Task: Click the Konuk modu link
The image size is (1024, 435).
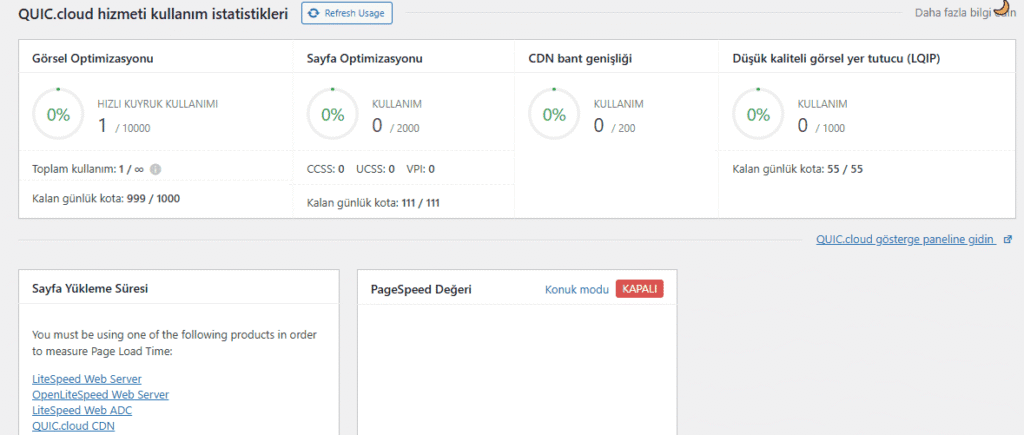Action: click(x=576, y=289)
